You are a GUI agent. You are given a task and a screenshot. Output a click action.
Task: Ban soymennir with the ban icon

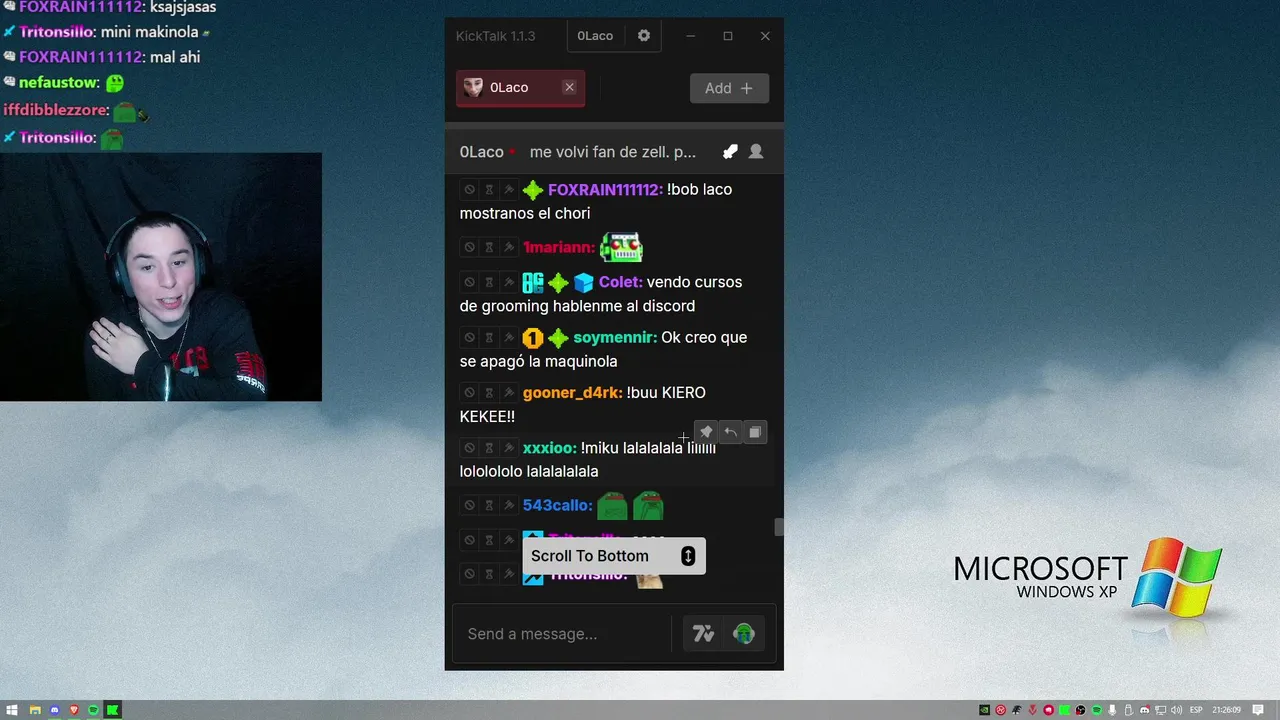[x=469, y=337]
